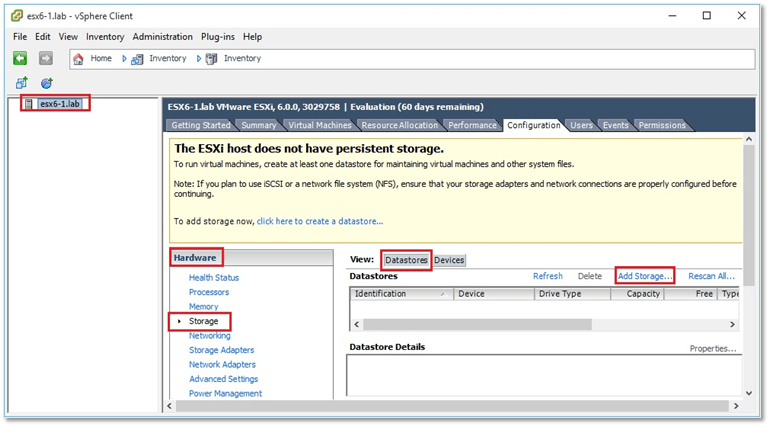
Task: Select esx6-1.lab in the inventory tree
Action: [x=59, y=104]
